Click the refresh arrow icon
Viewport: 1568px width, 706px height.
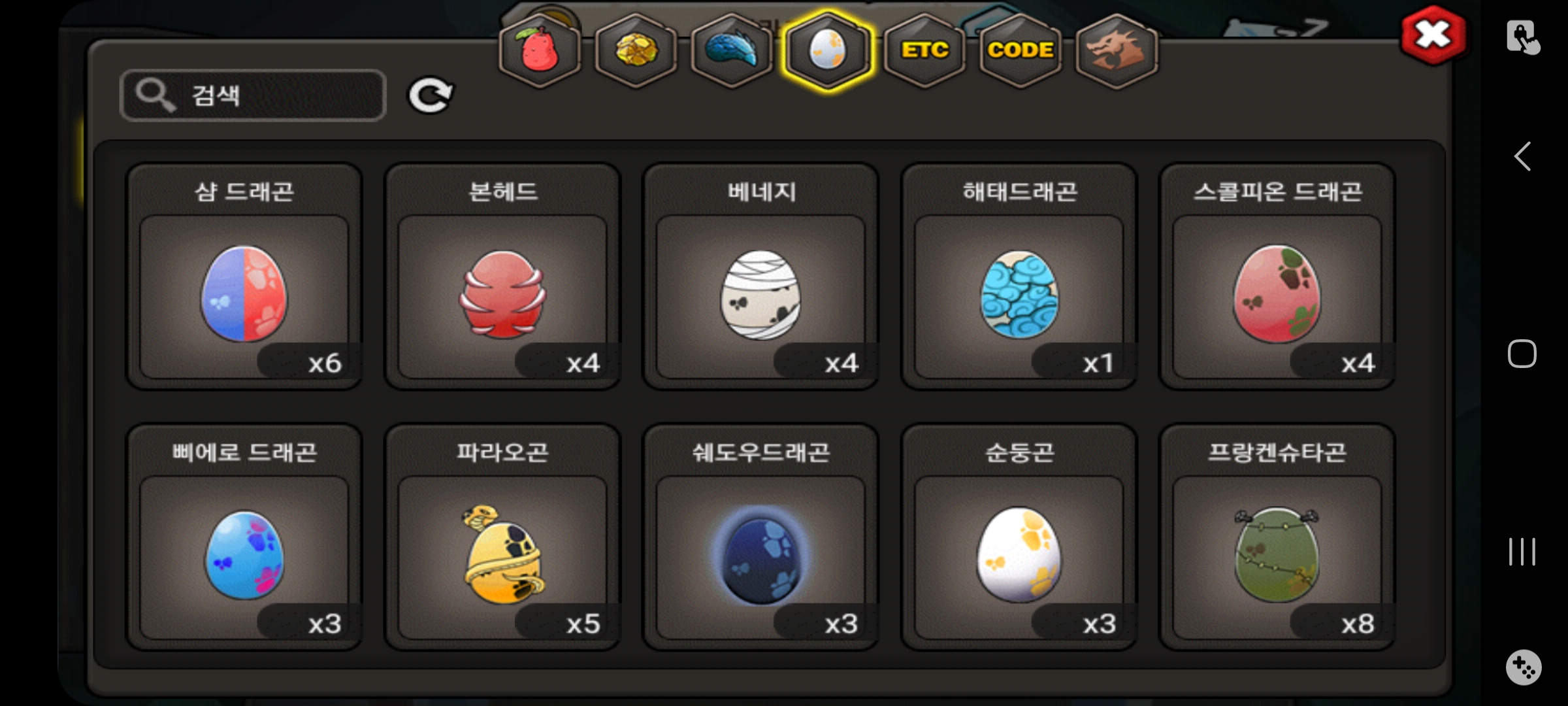point(431,95)
